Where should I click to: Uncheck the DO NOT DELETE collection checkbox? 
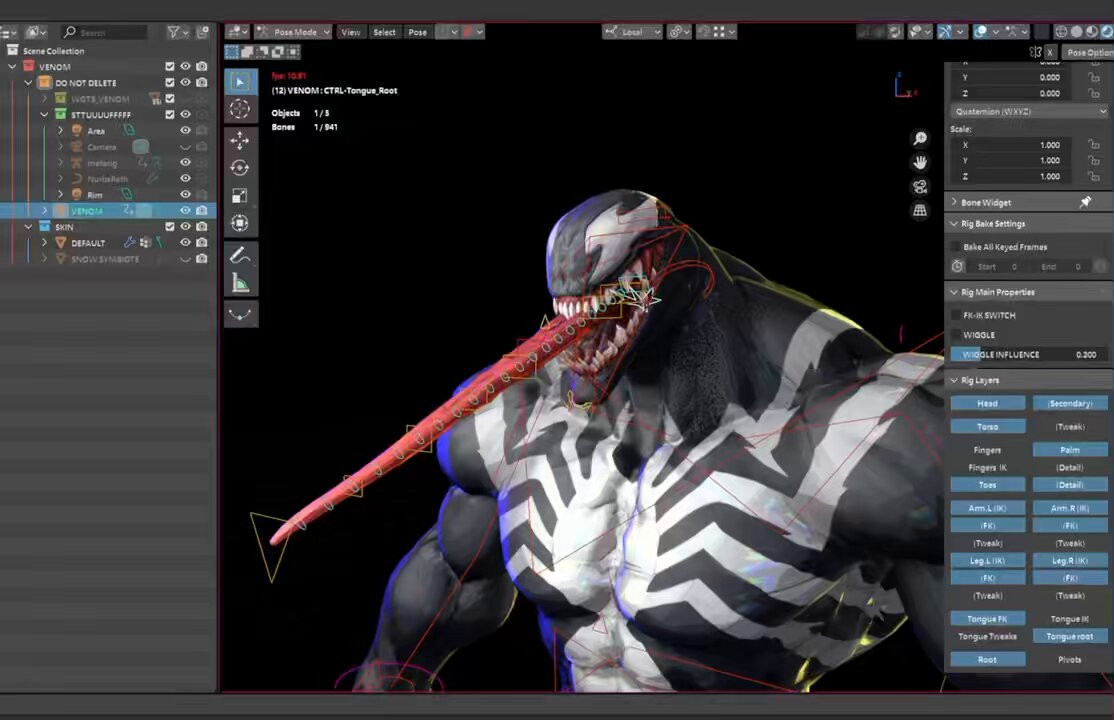[170, 82]
